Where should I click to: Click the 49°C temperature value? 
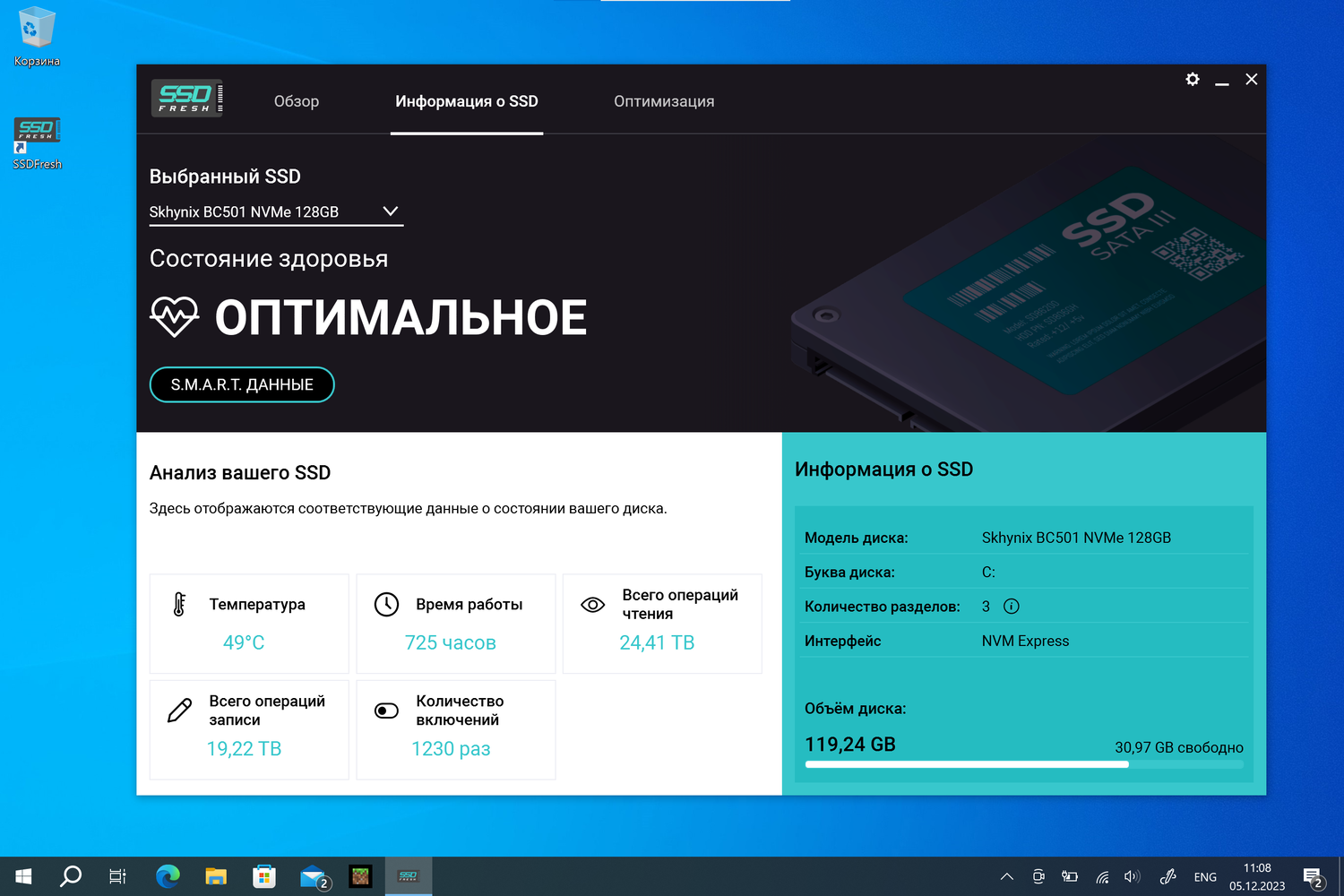pyautogui.click(x=244, y=642)
